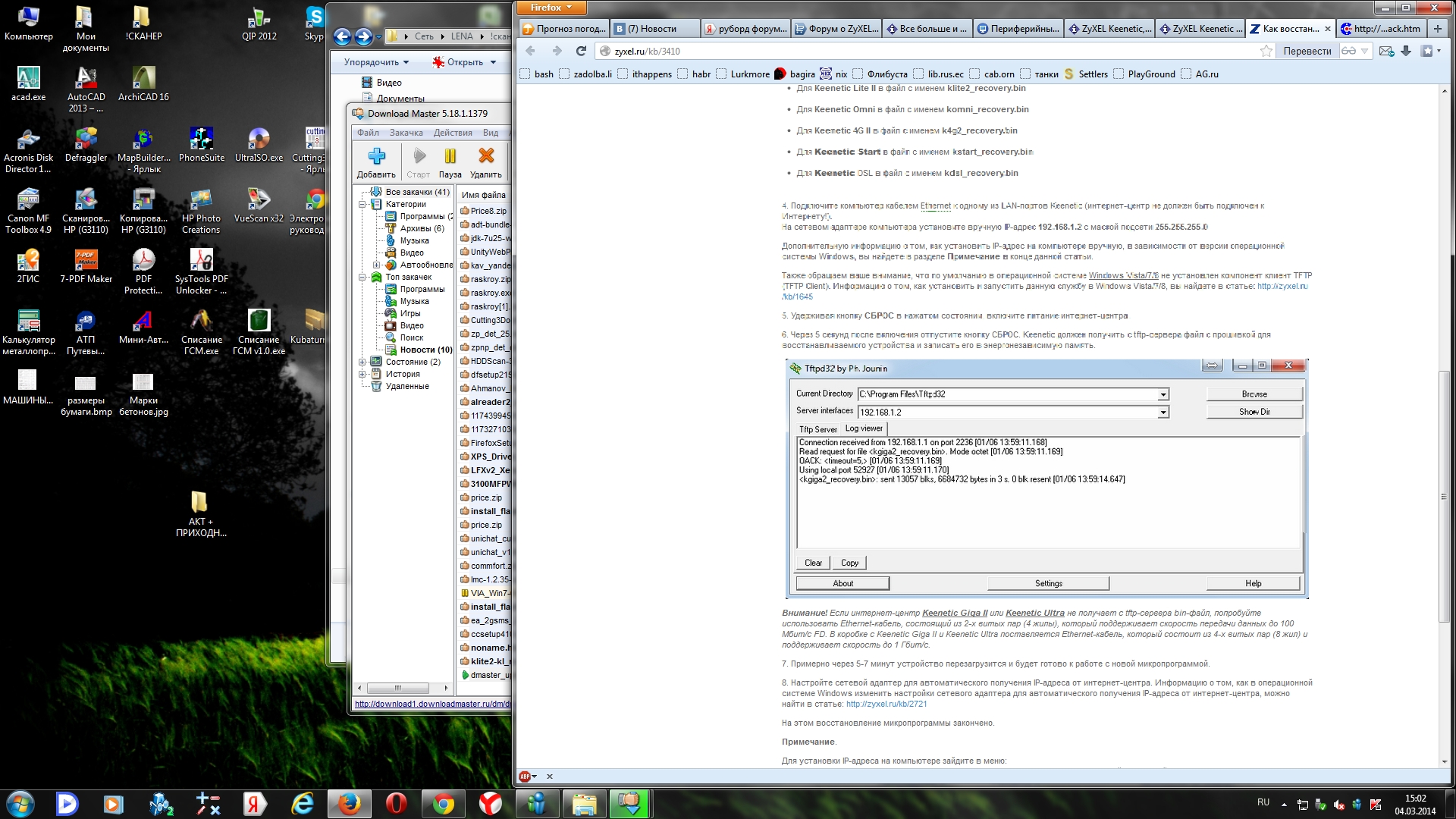The height and width of the screenshot is (819, 1456).
Task: Launch Google Chrome from taskbar
Action: [x=443, y=803]
